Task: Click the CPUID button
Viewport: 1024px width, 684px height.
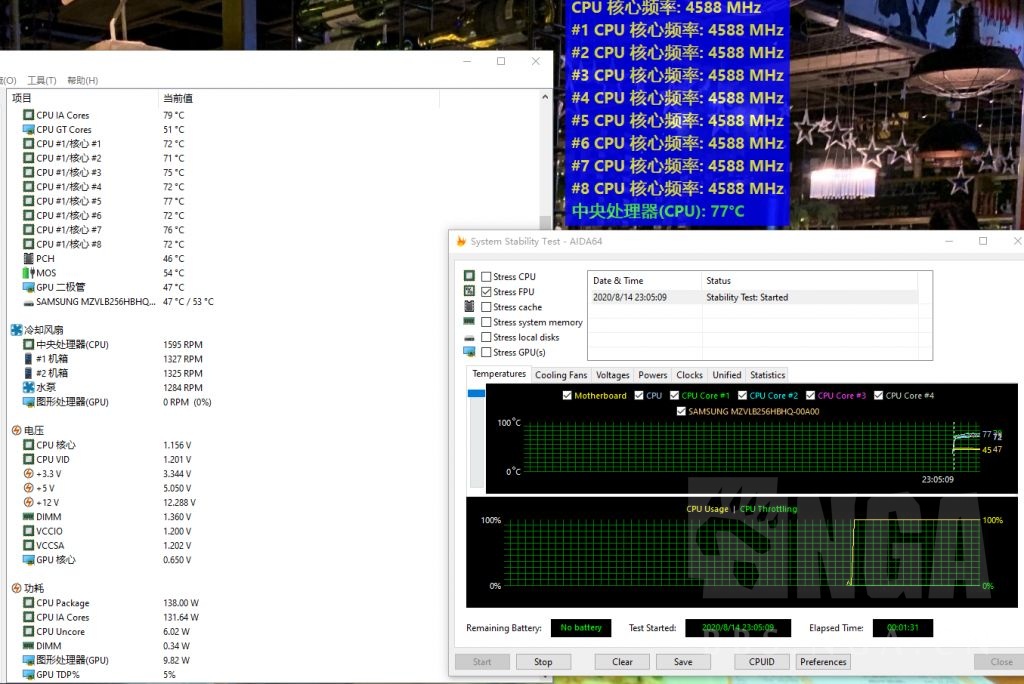Action: [x=761, y=662]
